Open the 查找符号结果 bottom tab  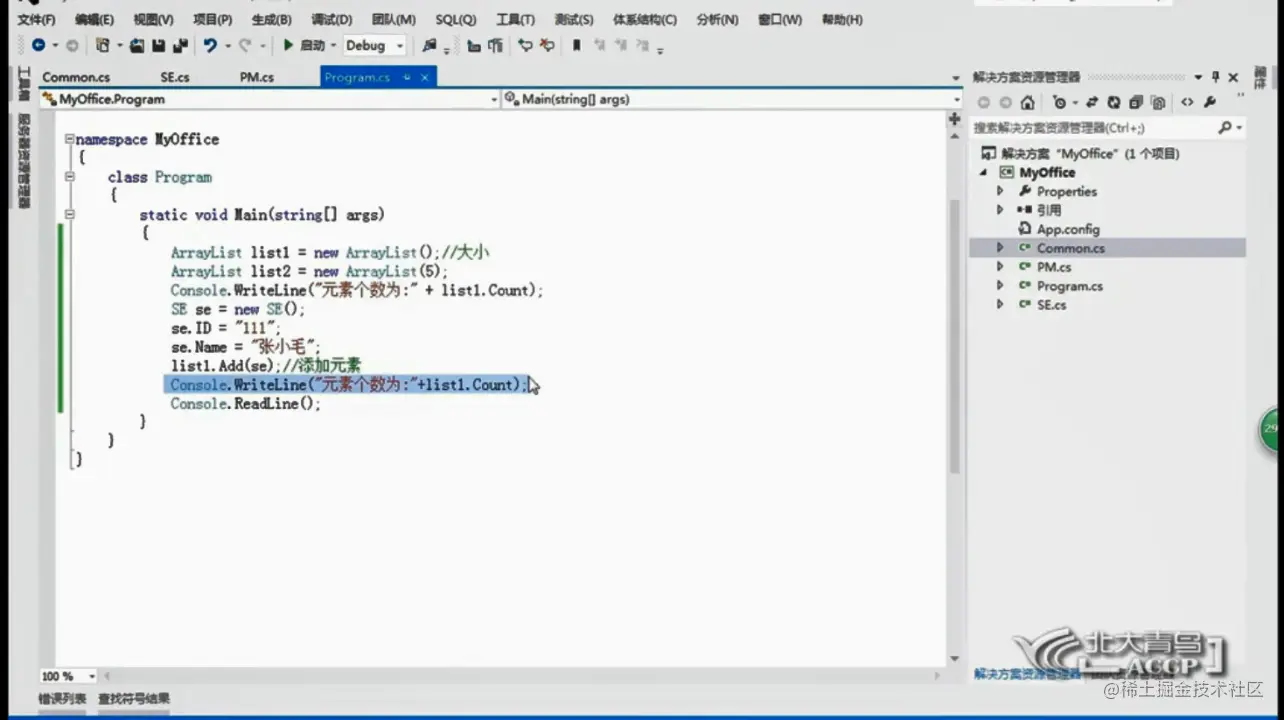134,699
